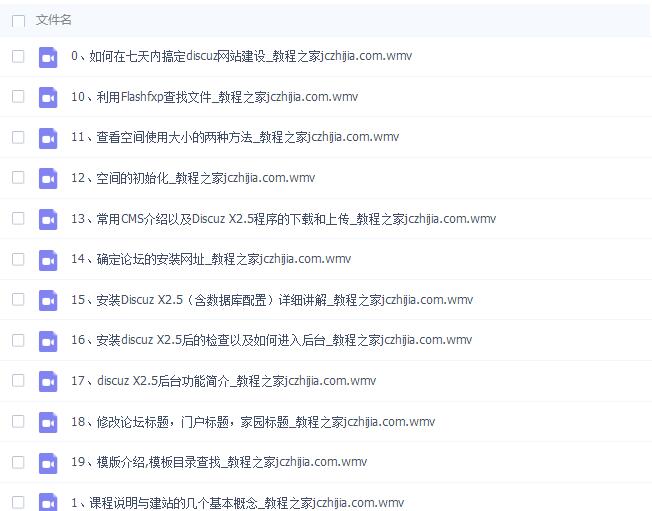Image resolution: width=652 pixels, height=511 pixels.
Task: Open file 15、安装Discuz X2.5（含数据库配置）详细讲解
Action: point(272,299)
